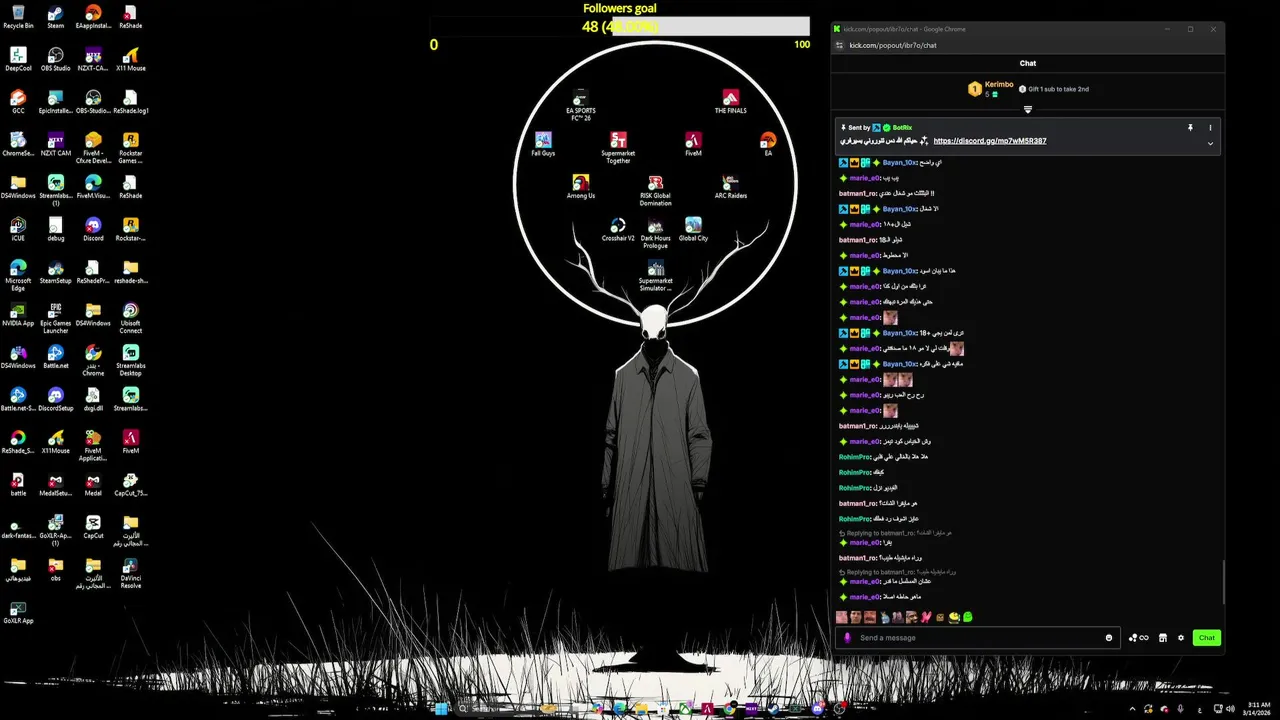Select the RISK Global Domination icon

pos(656,190)
